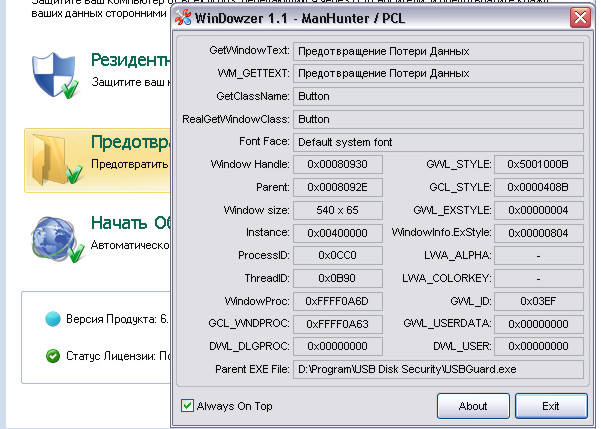This screenshot has height=429, width=601.
Task: Click the WM_GETTEXT value field
Action: [x=438, y=74]
